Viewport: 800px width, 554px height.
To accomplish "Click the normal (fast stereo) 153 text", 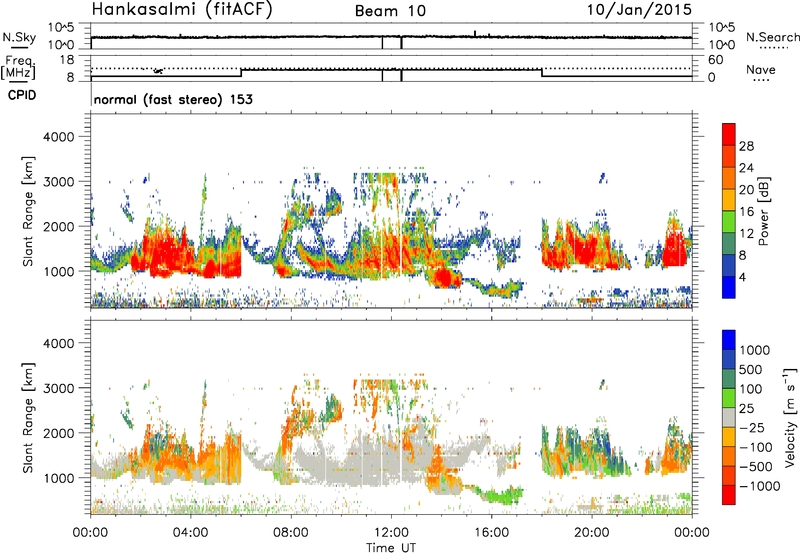I will [x=173, y=99].
